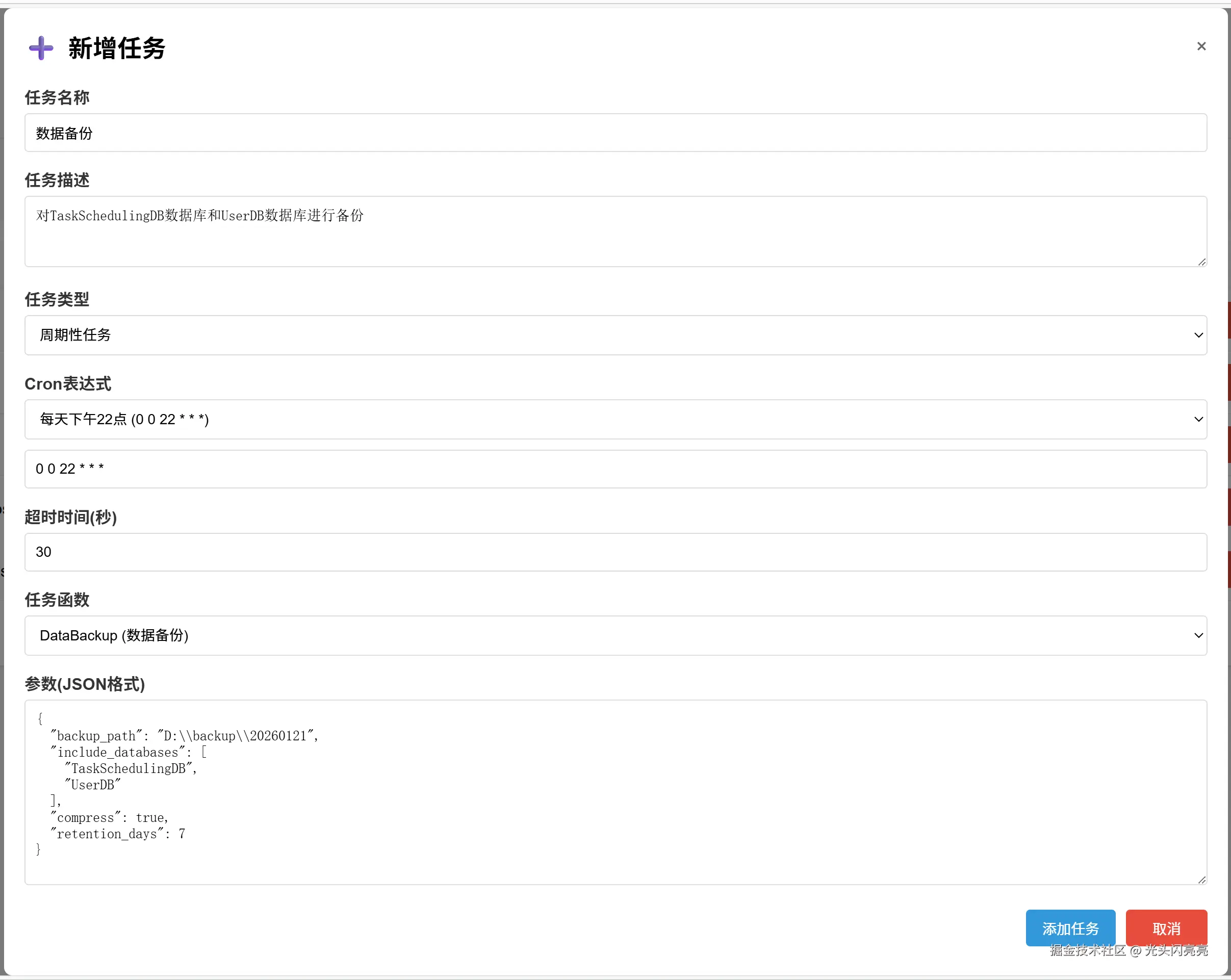Grab the 任务描述 textarea resize handle
Viewport: 1231px width, 980px height.
1201,262
